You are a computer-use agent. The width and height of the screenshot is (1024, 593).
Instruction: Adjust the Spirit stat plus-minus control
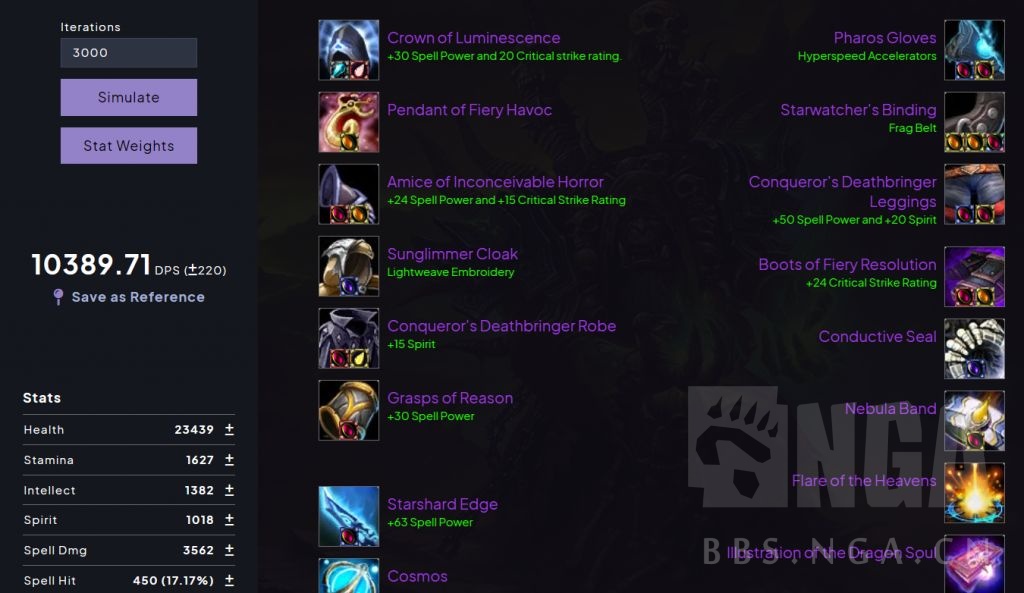[229, 520]
